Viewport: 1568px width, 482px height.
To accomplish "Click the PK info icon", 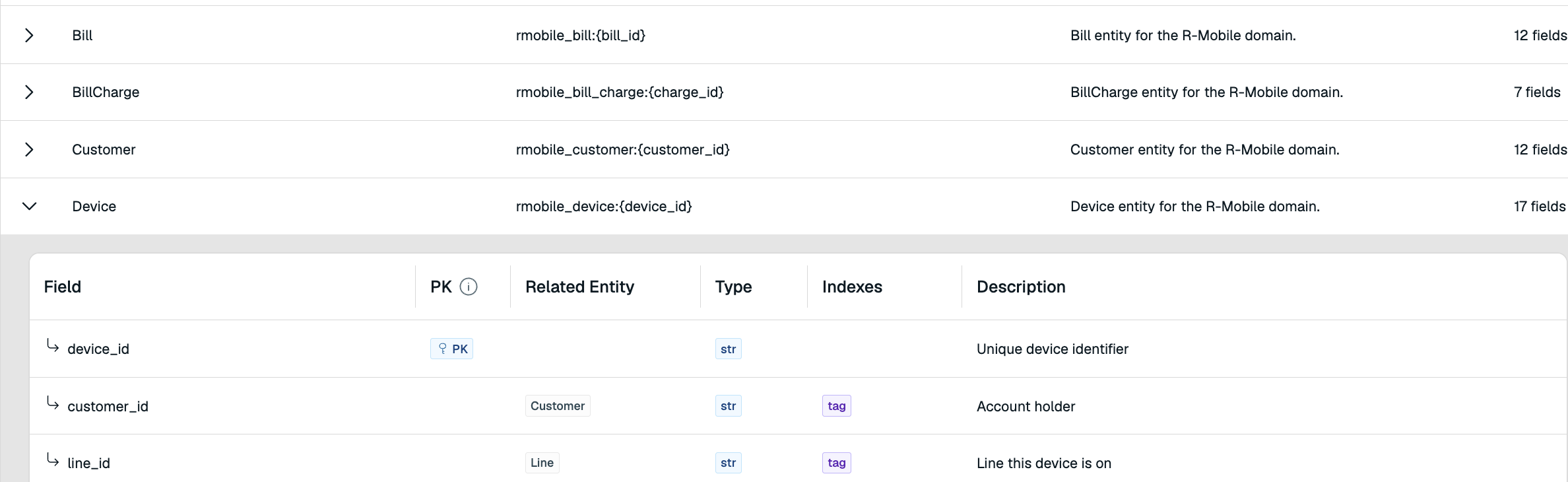I will pos(469,287).
